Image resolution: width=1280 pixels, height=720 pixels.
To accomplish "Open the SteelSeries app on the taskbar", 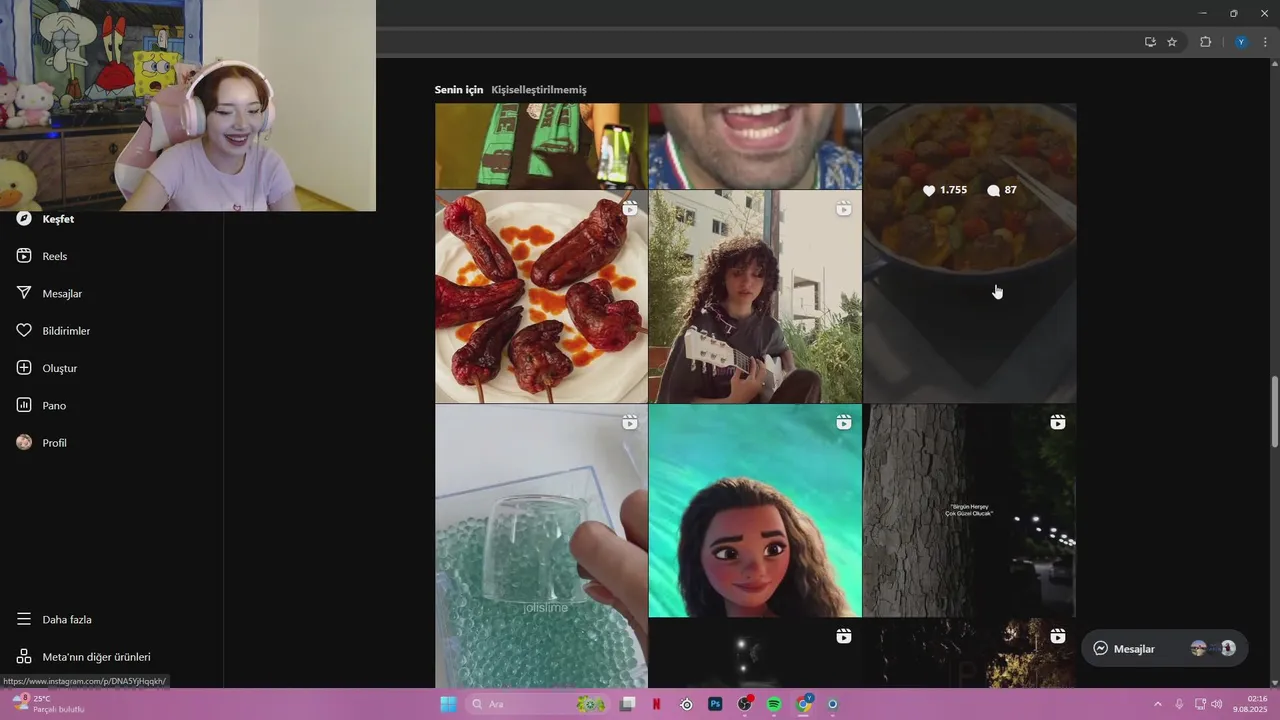I will pos(686,704).
